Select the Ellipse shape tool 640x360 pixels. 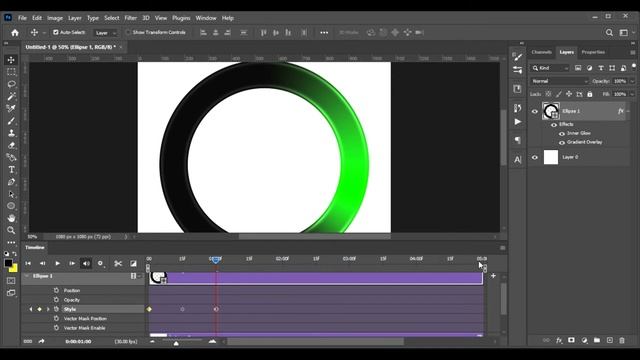click(x=11, y=206)
